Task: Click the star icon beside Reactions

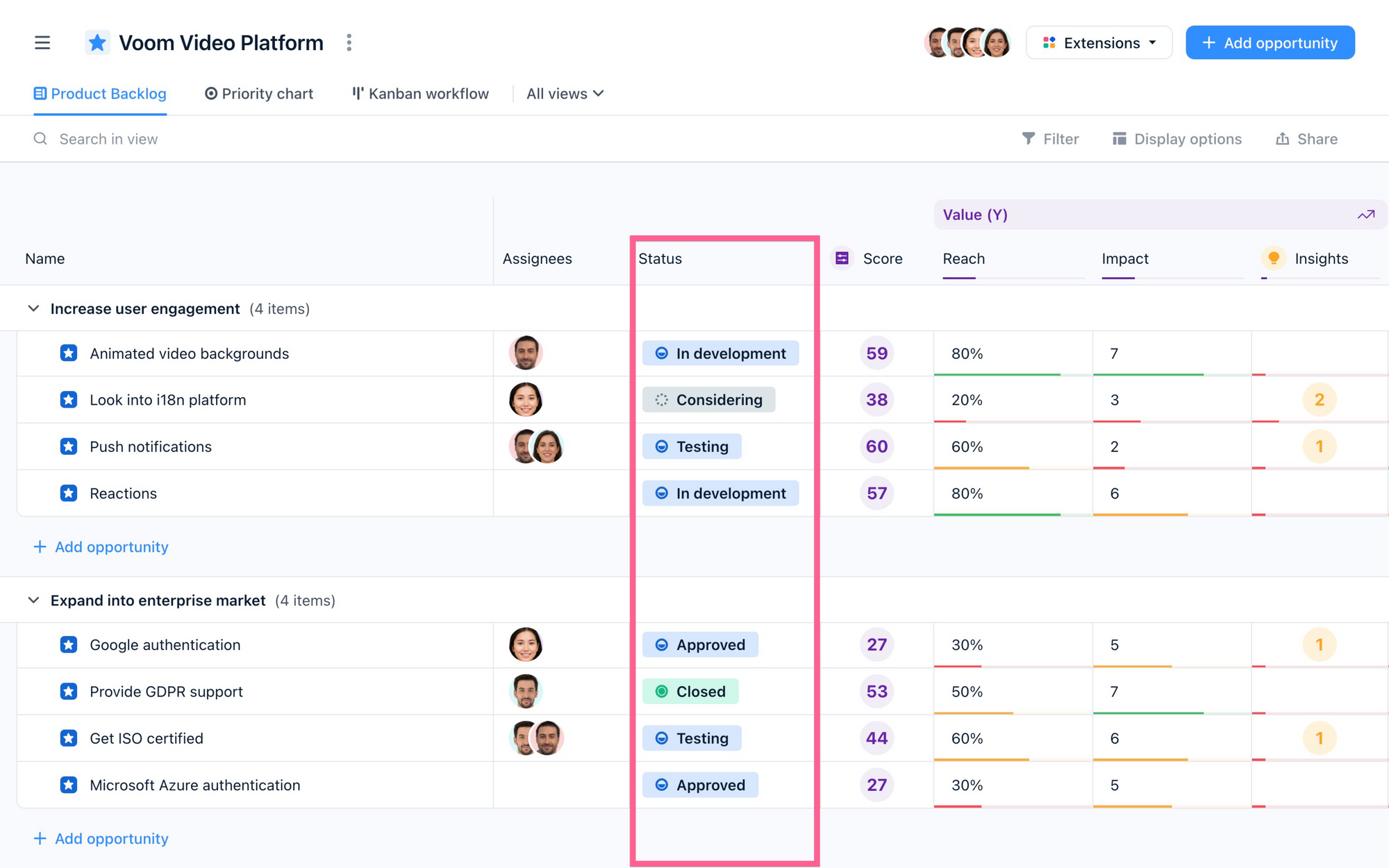Action: [69, 493]
